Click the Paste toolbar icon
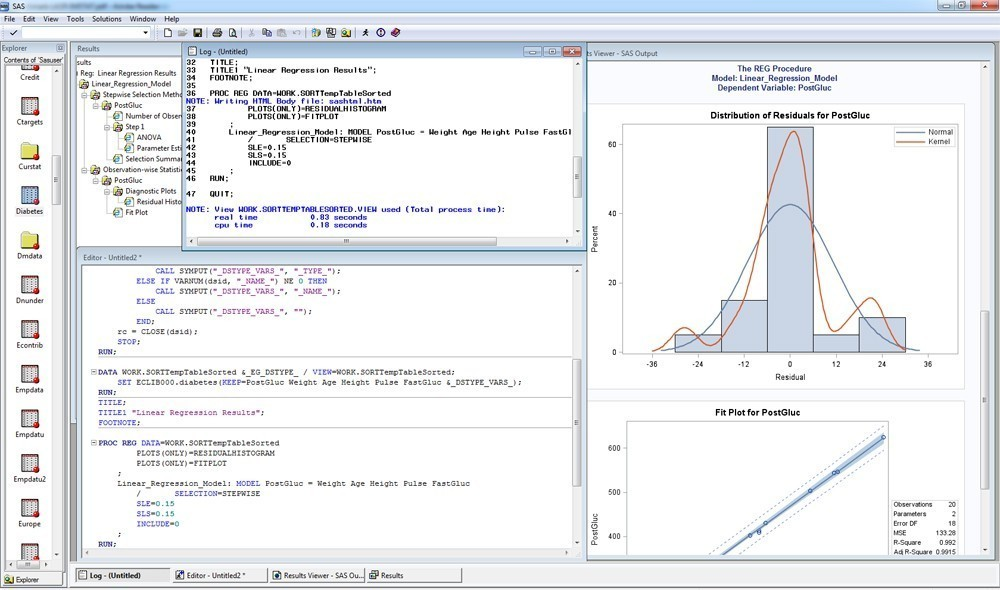 coord(281,33)
